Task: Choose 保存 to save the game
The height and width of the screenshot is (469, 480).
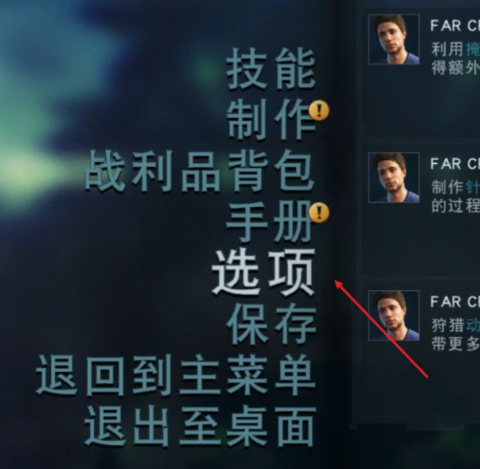Action: 271,324
